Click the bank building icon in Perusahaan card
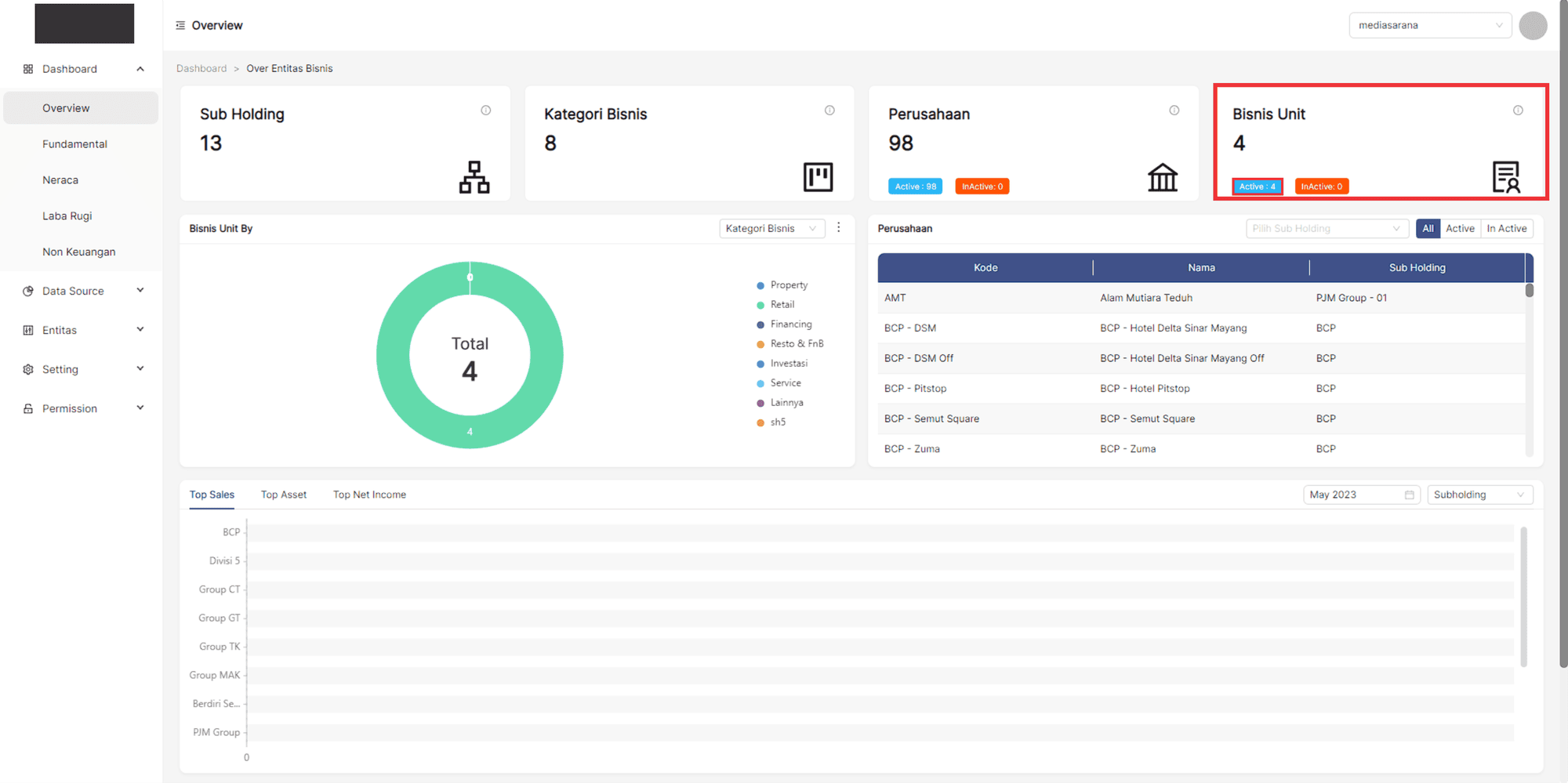Image resolution: width=1568 pixels, height=783 pixels. (x=1163, y=177)
